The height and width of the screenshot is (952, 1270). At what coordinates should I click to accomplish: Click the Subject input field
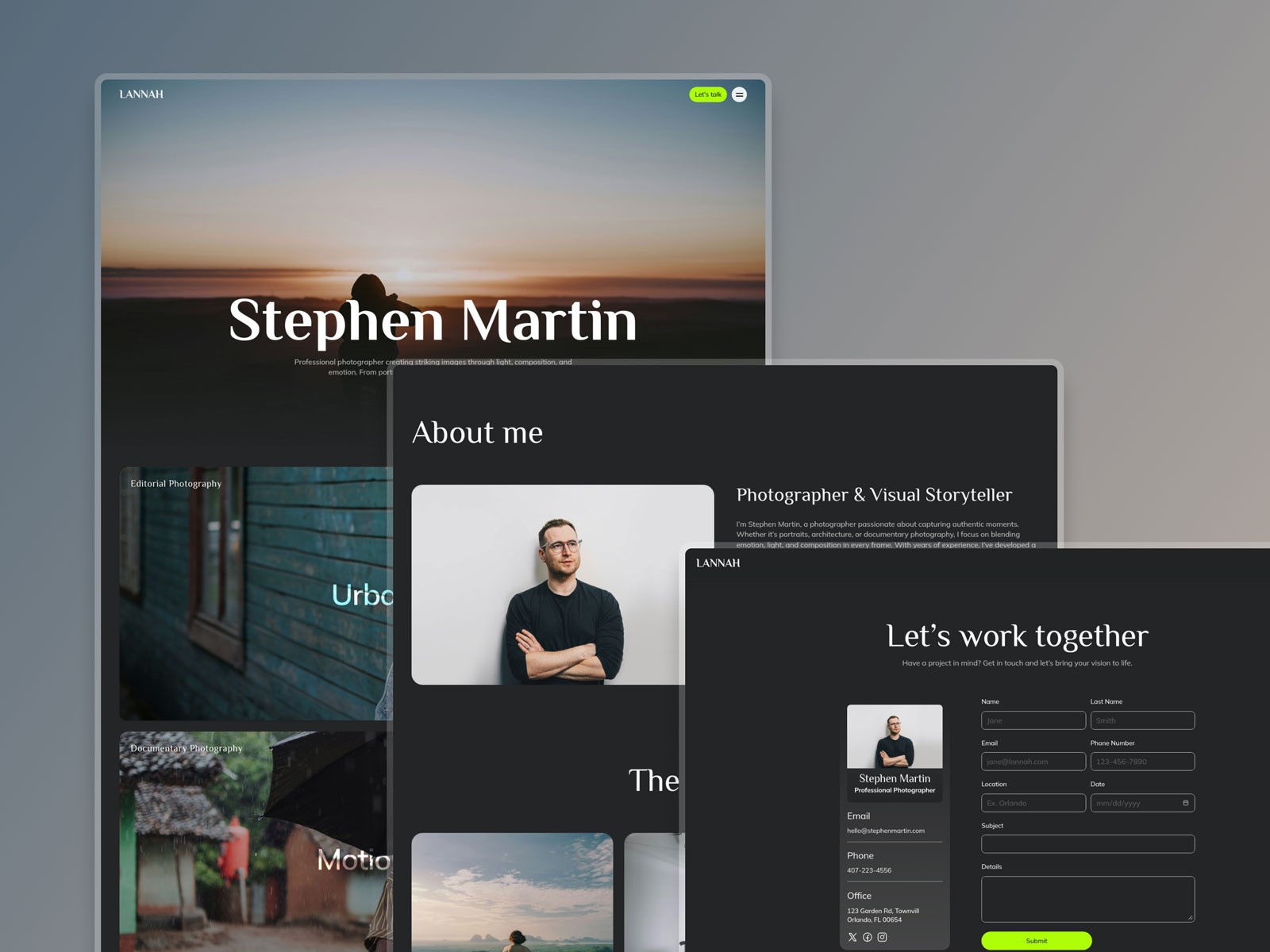(1087, 844)
